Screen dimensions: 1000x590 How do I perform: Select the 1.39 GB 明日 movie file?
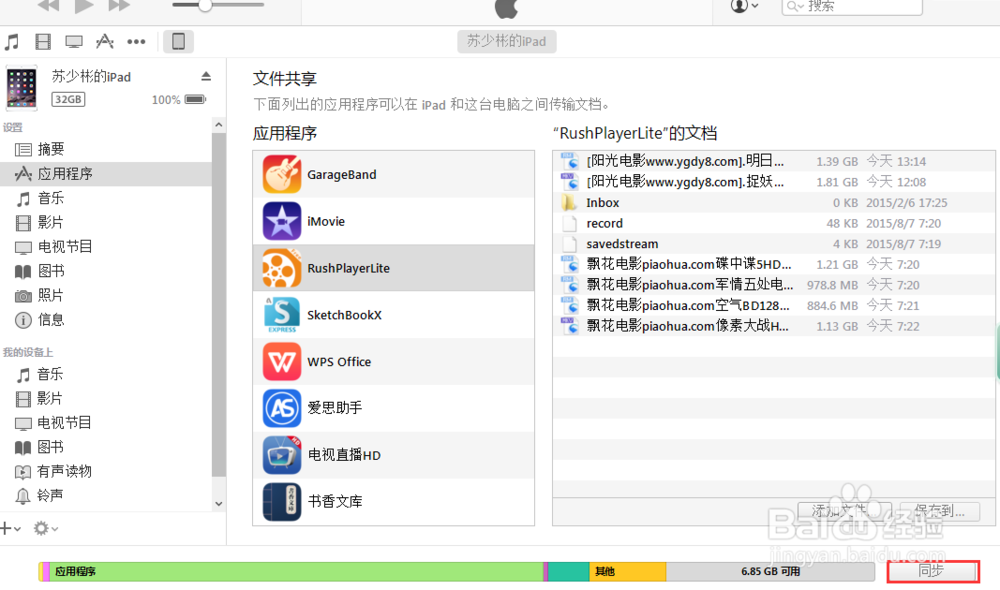(x=774, y=161)
